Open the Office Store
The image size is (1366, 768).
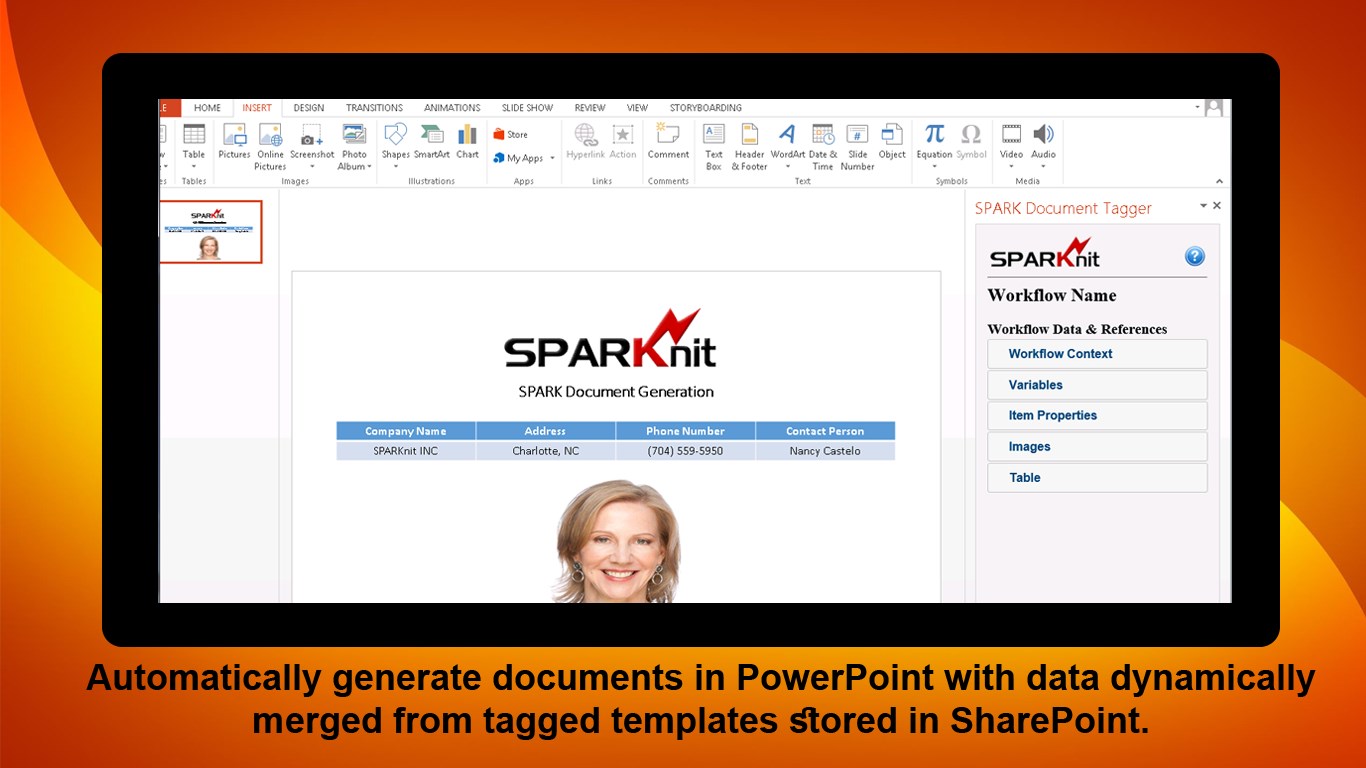[x=510, y=134]
